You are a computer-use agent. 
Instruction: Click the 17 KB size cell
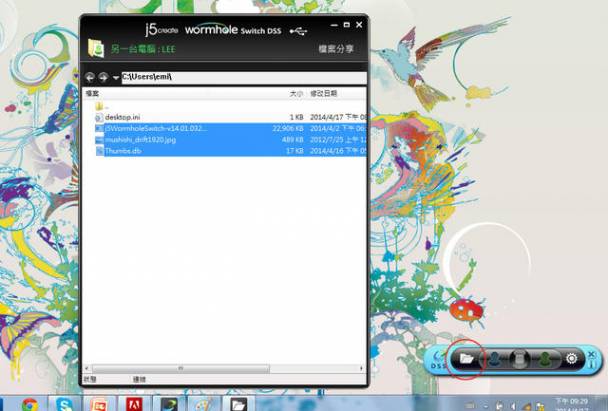tap(295, 151)
